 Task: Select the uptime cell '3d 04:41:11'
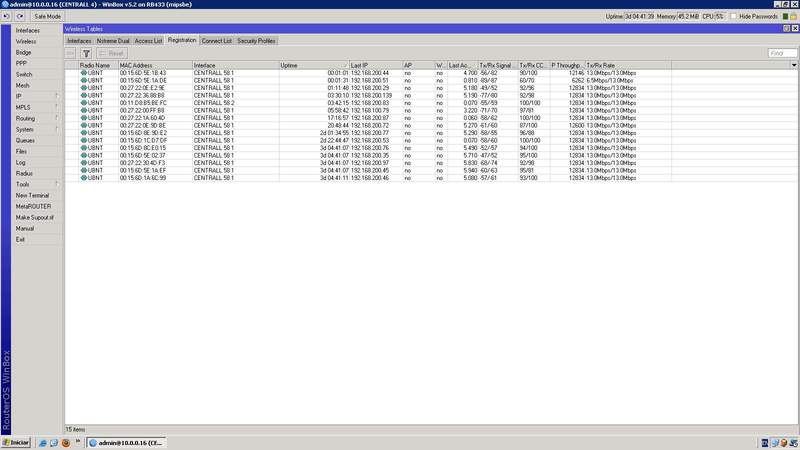334,178
